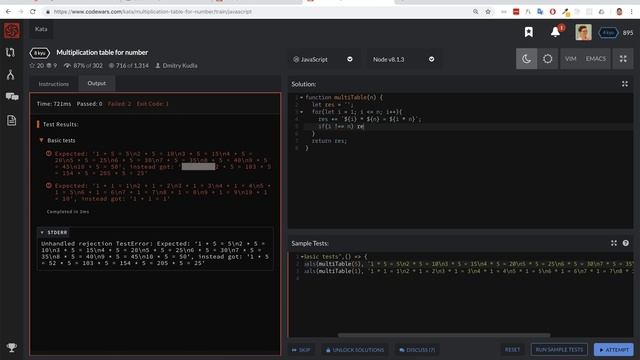Open notifications bell

coord(555,32)
